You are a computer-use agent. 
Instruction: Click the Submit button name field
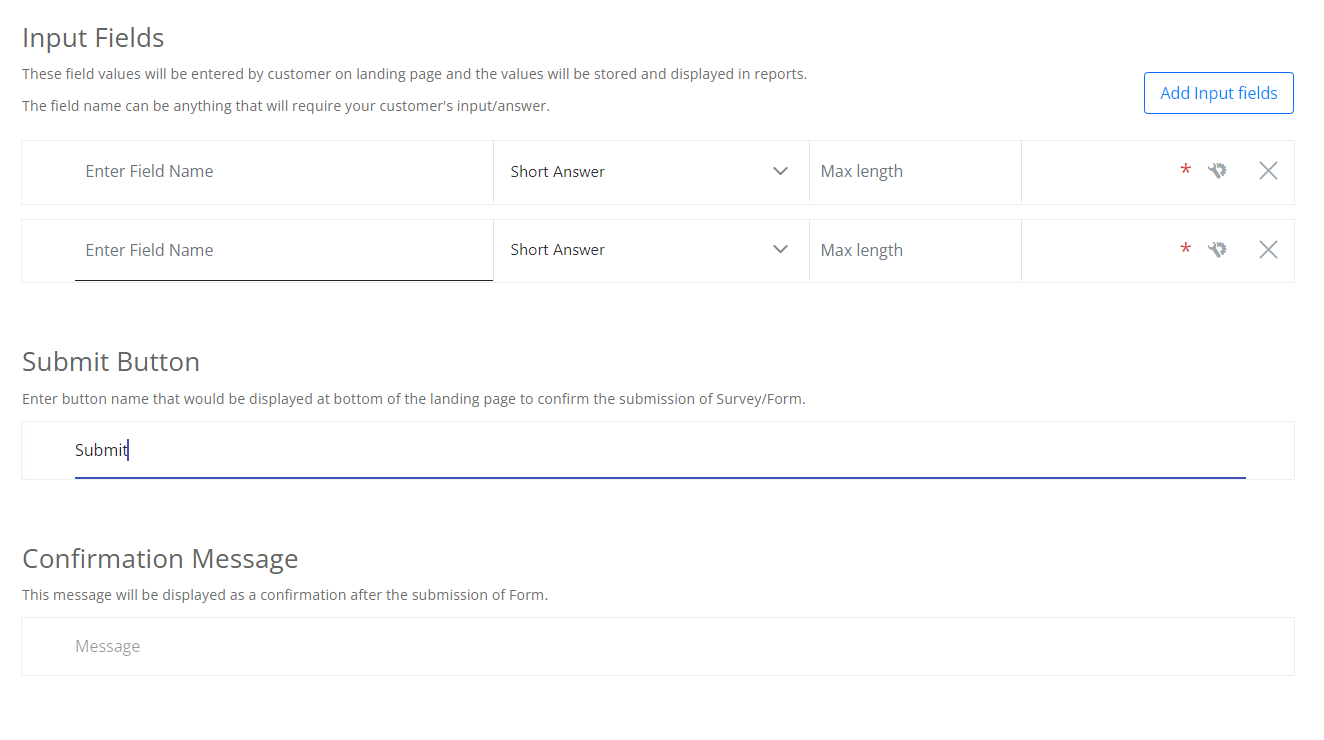pos(660,450)
